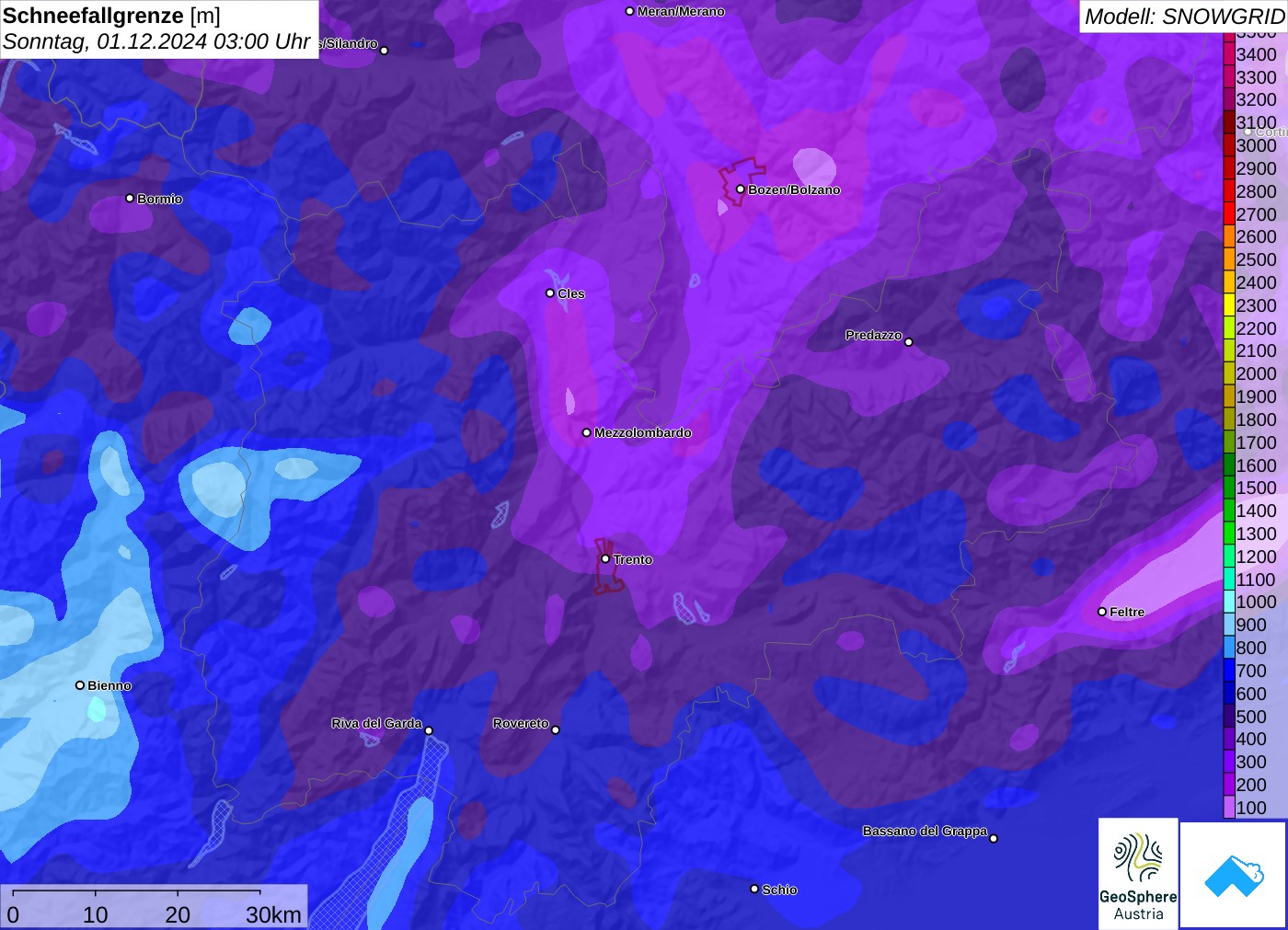This screenshot has width=1288, height=930.
Task: Click the Bozen/Bolzano city marker
Action: [x=740, y=189]
